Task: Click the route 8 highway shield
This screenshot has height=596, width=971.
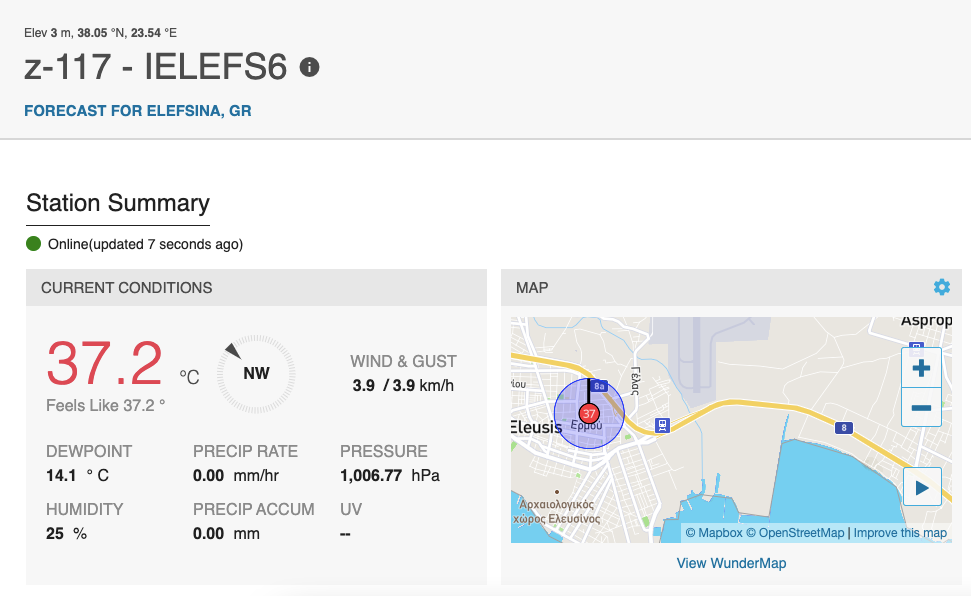Action: point(843,427)
